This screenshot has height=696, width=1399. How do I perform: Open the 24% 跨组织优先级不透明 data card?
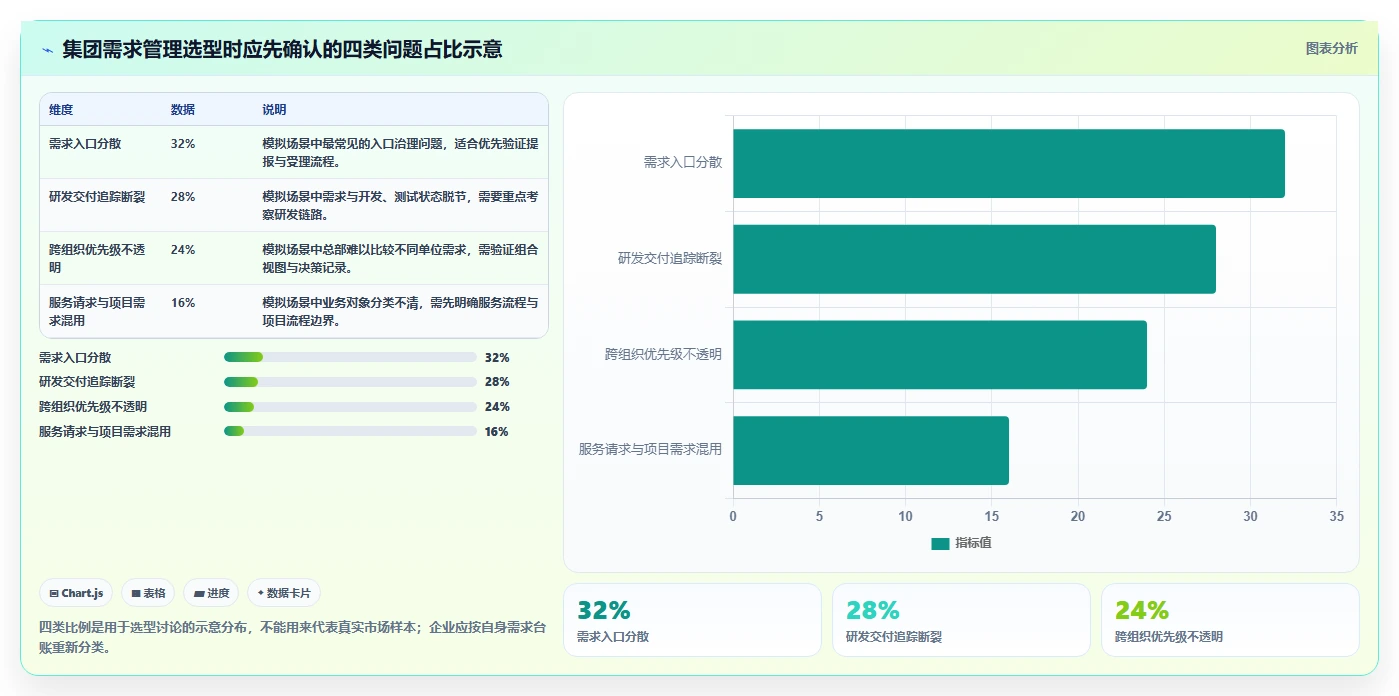click(x=1230, y=620)
